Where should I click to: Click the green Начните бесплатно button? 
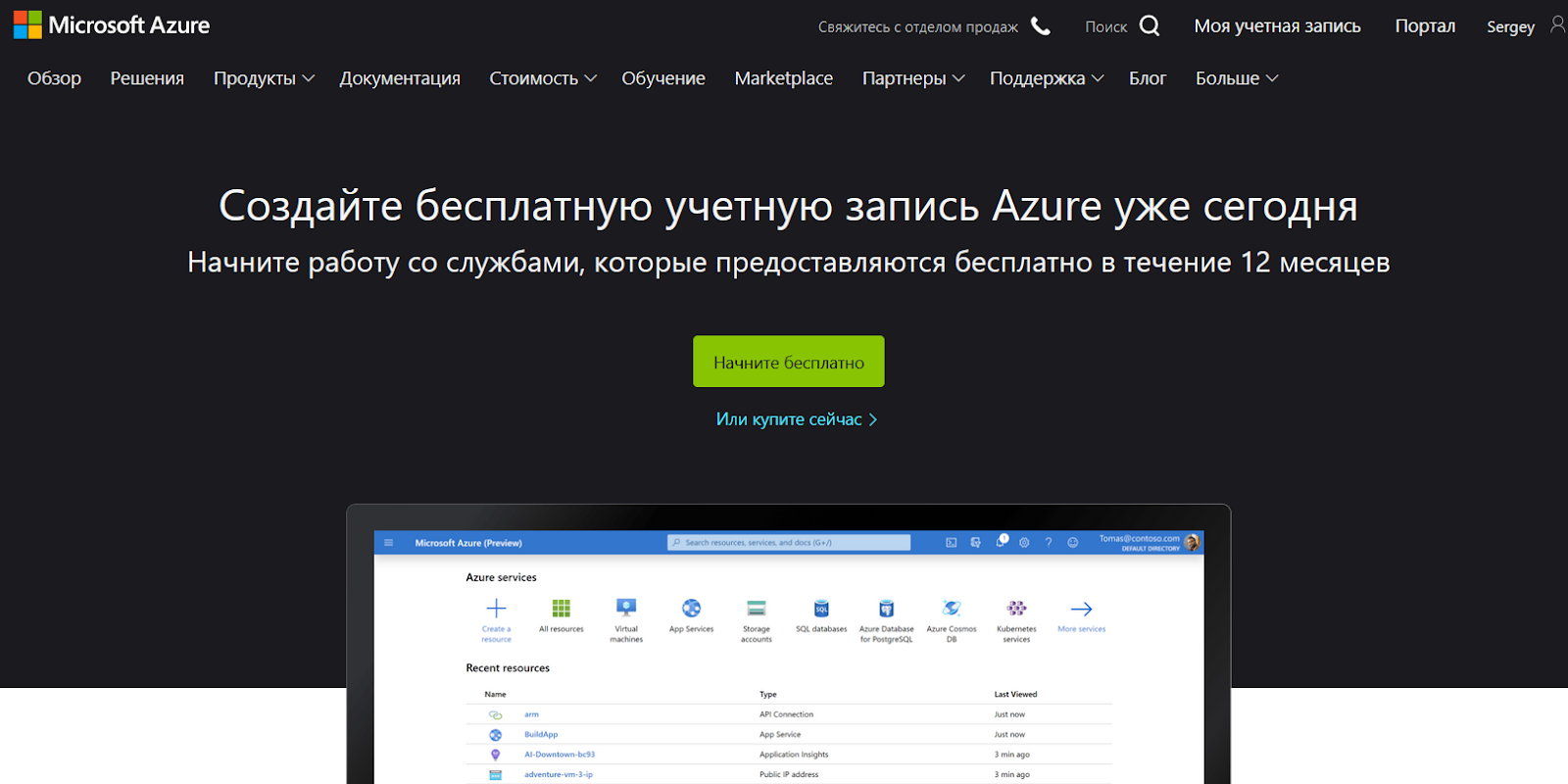[x=789, y=362]
